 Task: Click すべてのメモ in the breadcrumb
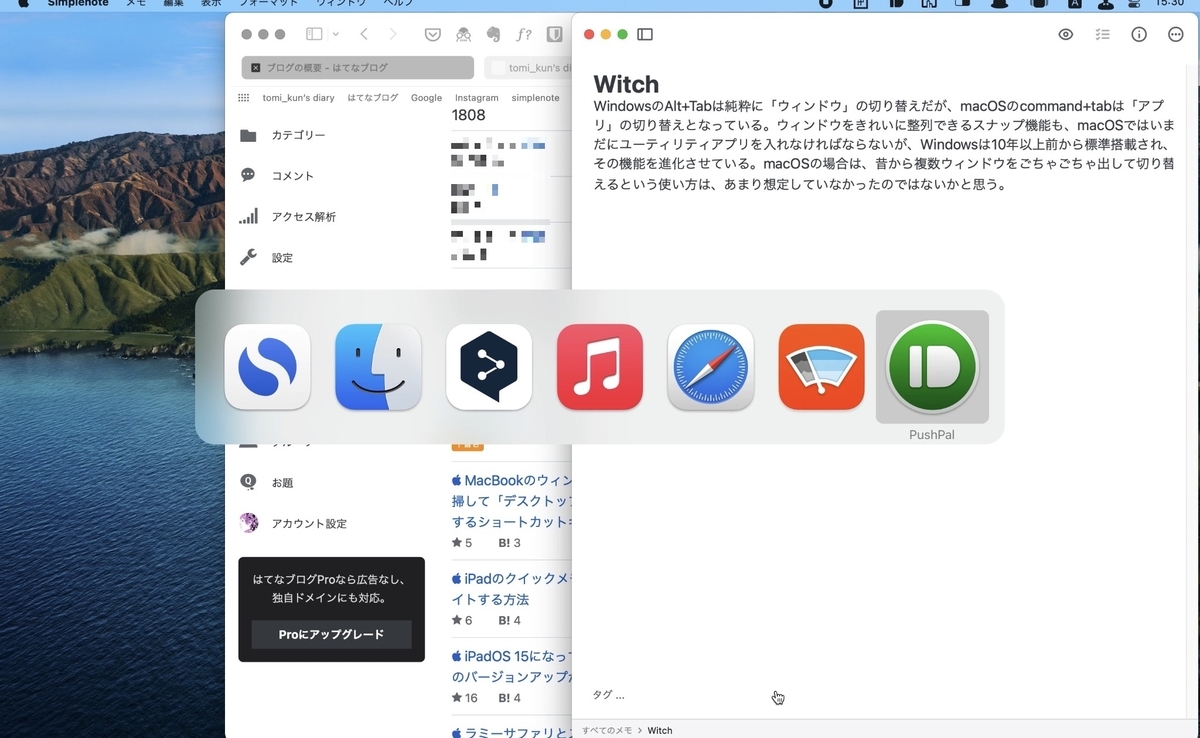click(607, 730)
